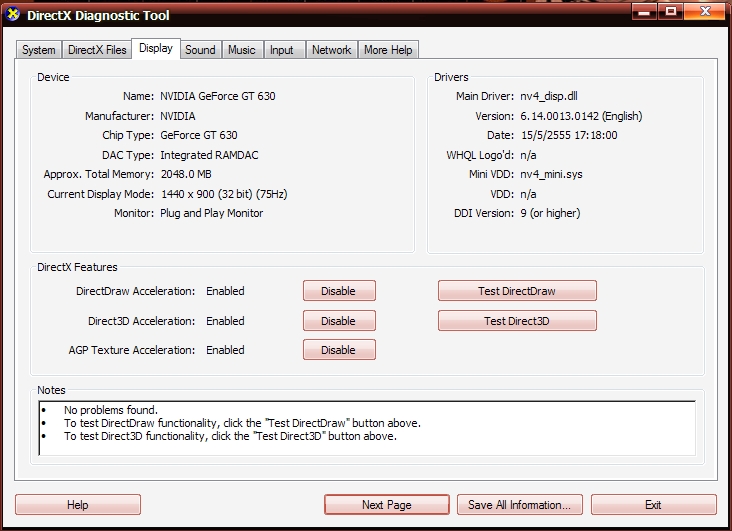The width and height of the screenshot is (732, 531).
Task: Go to the Sound tab
Action: (200, 50)
